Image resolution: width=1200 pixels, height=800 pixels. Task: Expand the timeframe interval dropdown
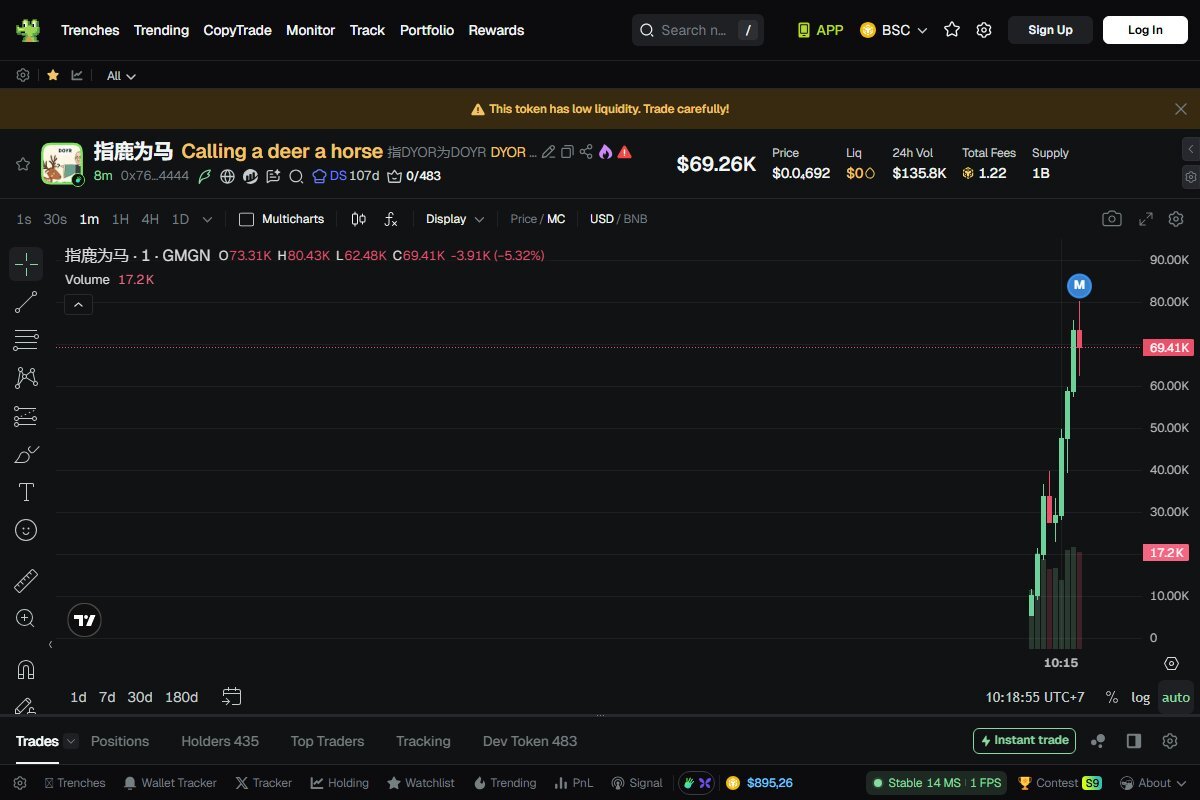(x=207, y=219)
